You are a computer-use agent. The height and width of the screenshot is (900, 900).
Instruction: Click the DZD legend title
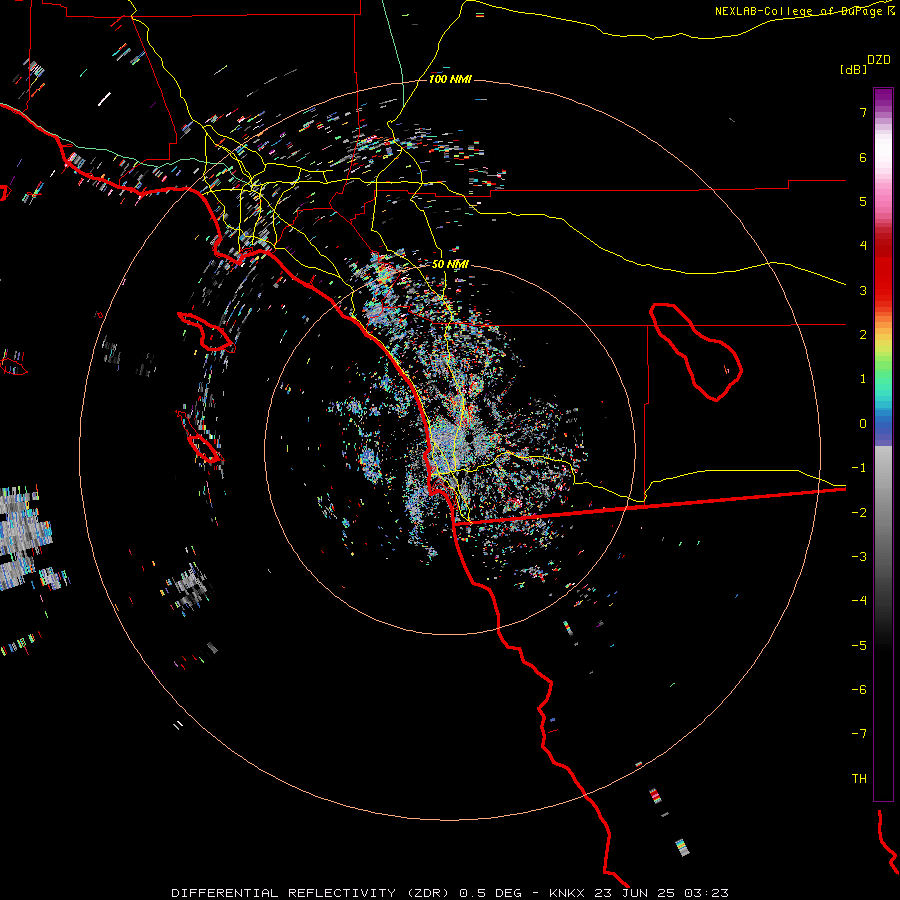(x=879, y=60)
